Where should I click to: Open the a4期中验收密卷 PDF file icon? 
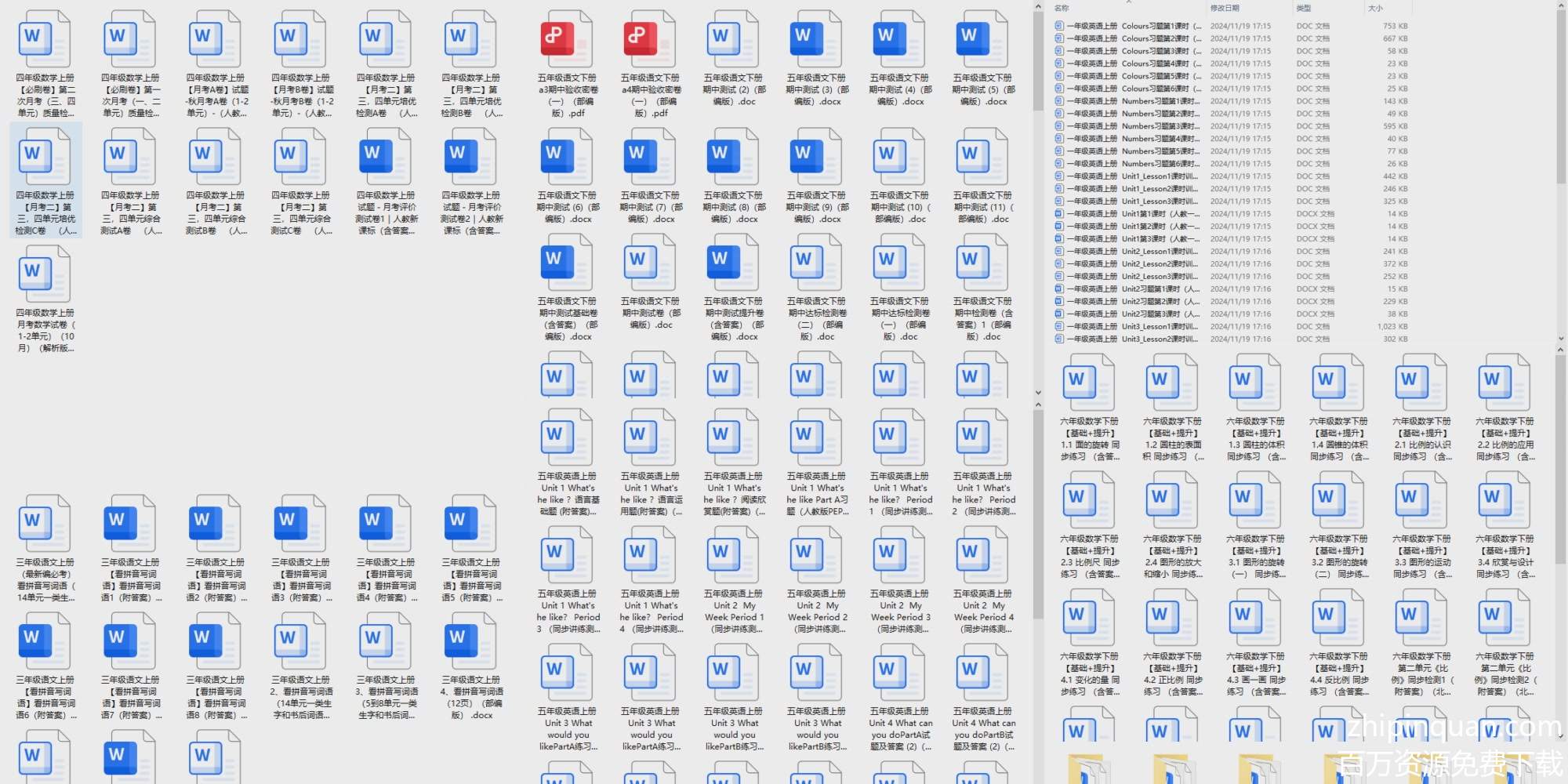tap(650, 38)
